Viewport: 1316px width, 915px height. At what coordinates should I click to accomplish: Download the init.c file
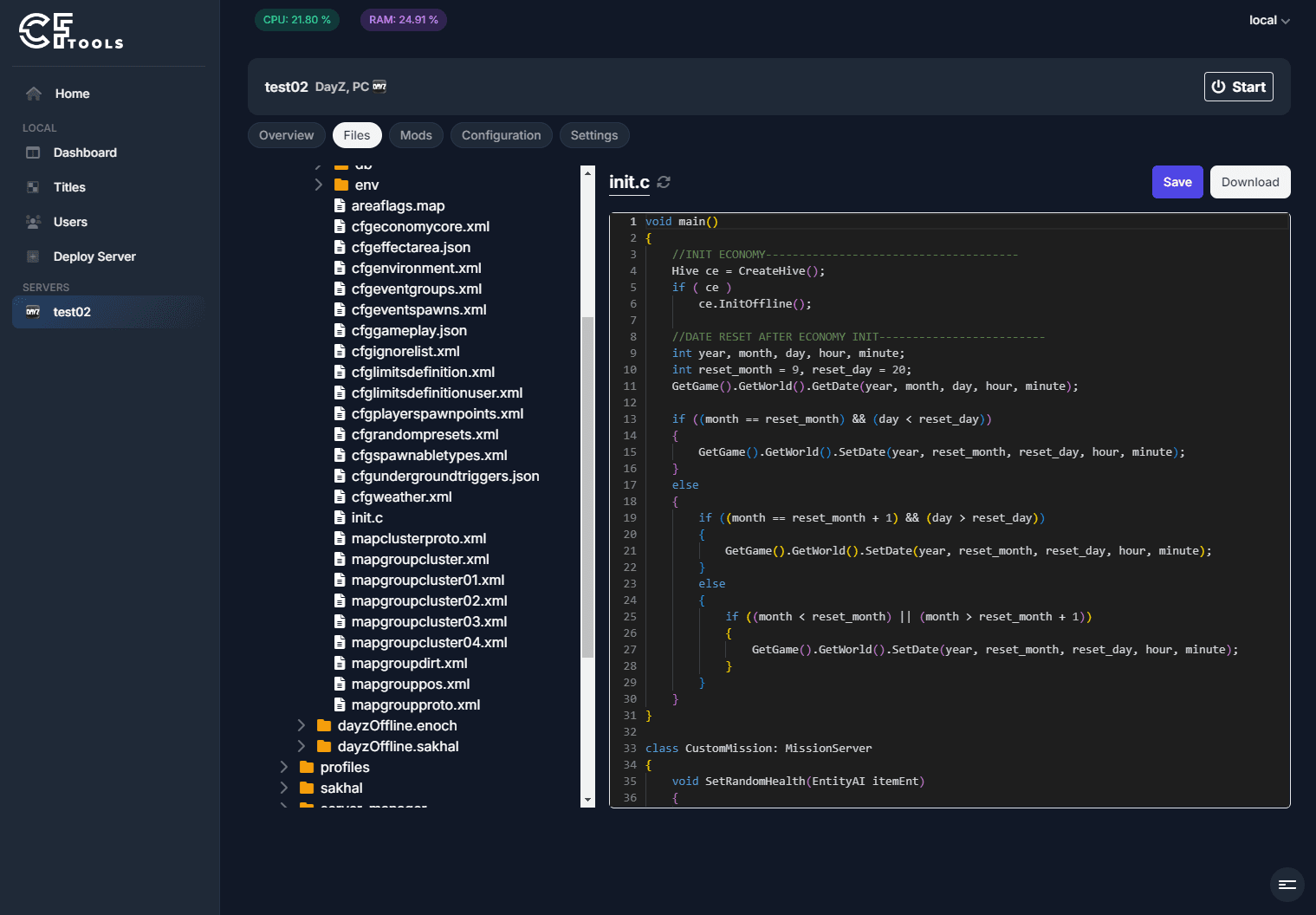[x=1250, y=182]
